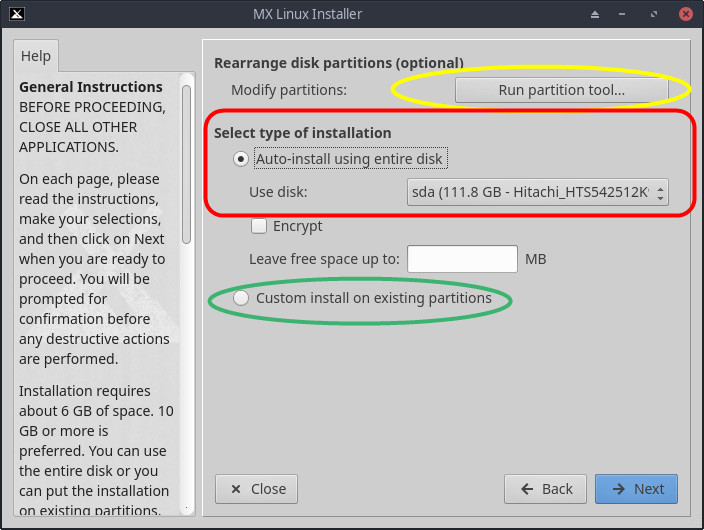Screen dimensions: 704x530
Task: Go Back to the previous page
Action: point(545,489)
